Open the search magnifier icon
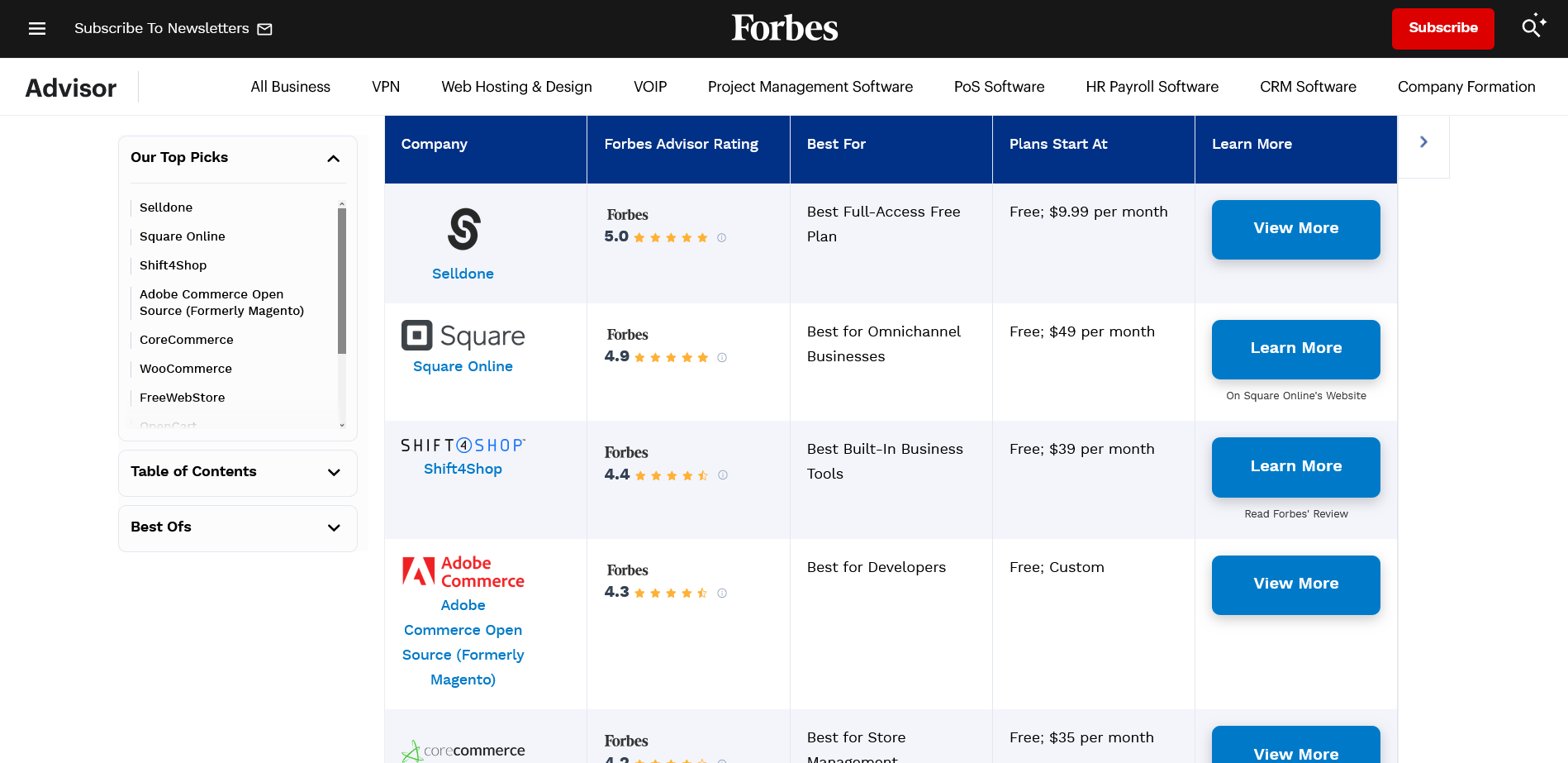The height and width of the screenshot is (763, 1568). [x=1533, y=26]
